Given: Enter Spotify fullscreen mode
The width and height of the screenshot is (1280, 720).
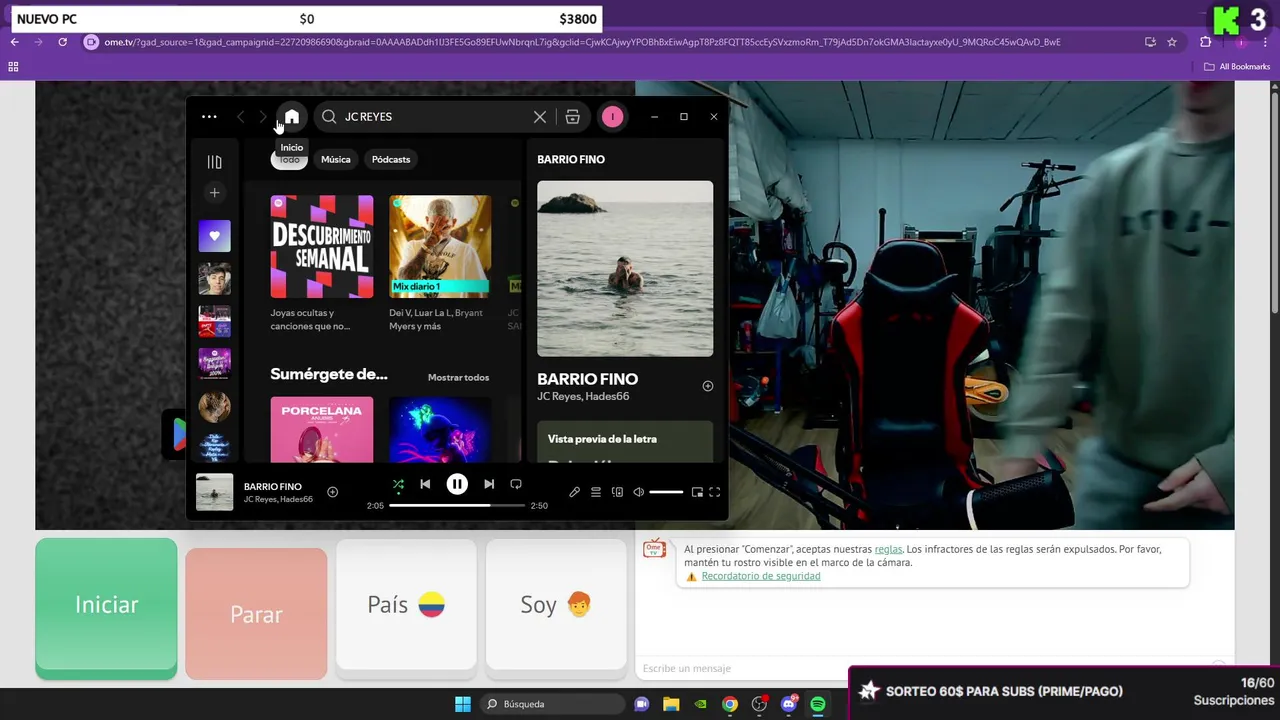Looking at the screenshot, I should (715, 492).
